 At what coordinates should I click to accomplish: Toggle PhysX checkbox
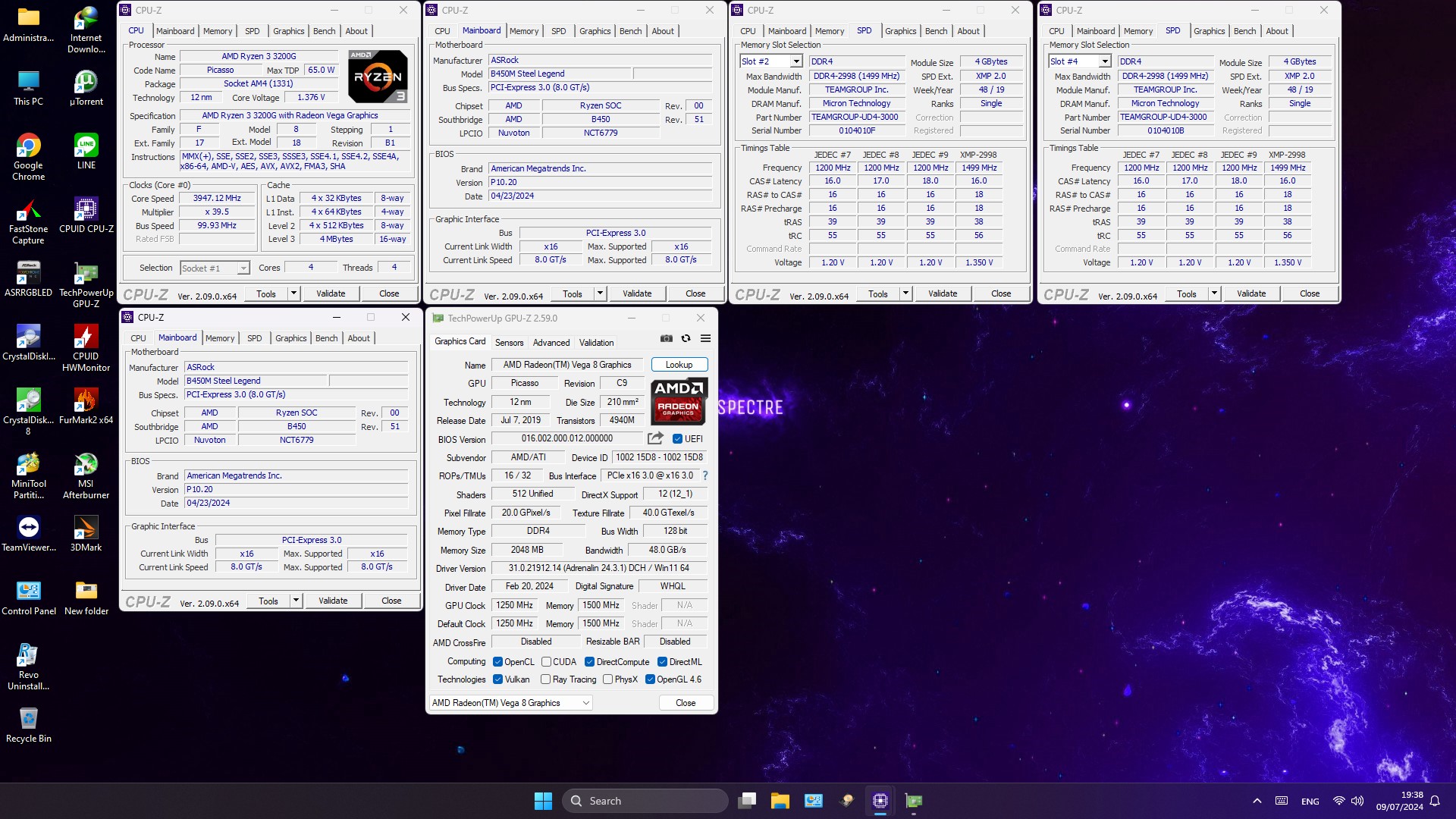click(607, 679)
